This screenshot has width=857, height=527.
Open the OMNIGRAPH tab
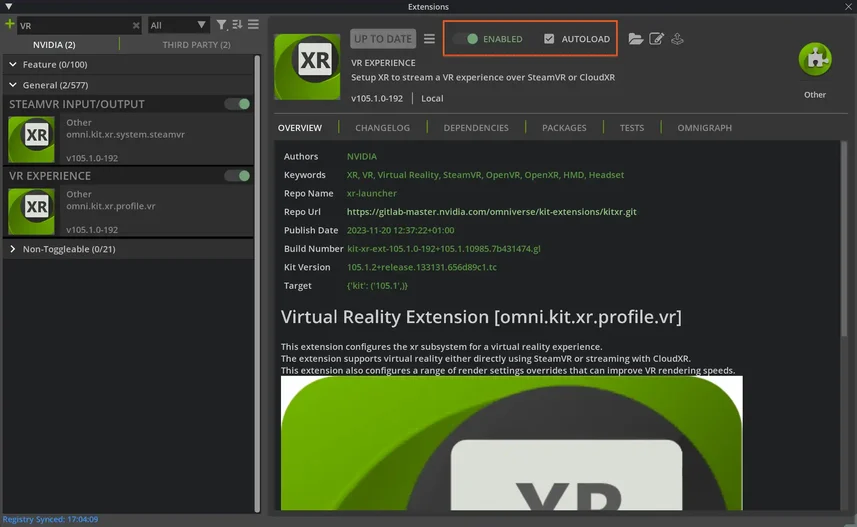tap(705, 128)
